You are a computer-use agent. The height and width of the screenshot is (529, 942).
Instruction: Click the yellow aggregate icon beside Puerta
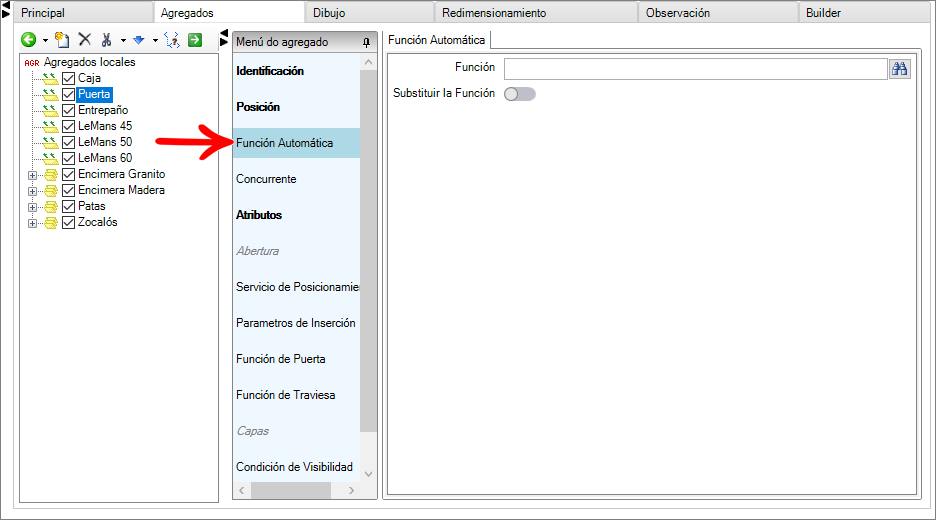(50, 95)
